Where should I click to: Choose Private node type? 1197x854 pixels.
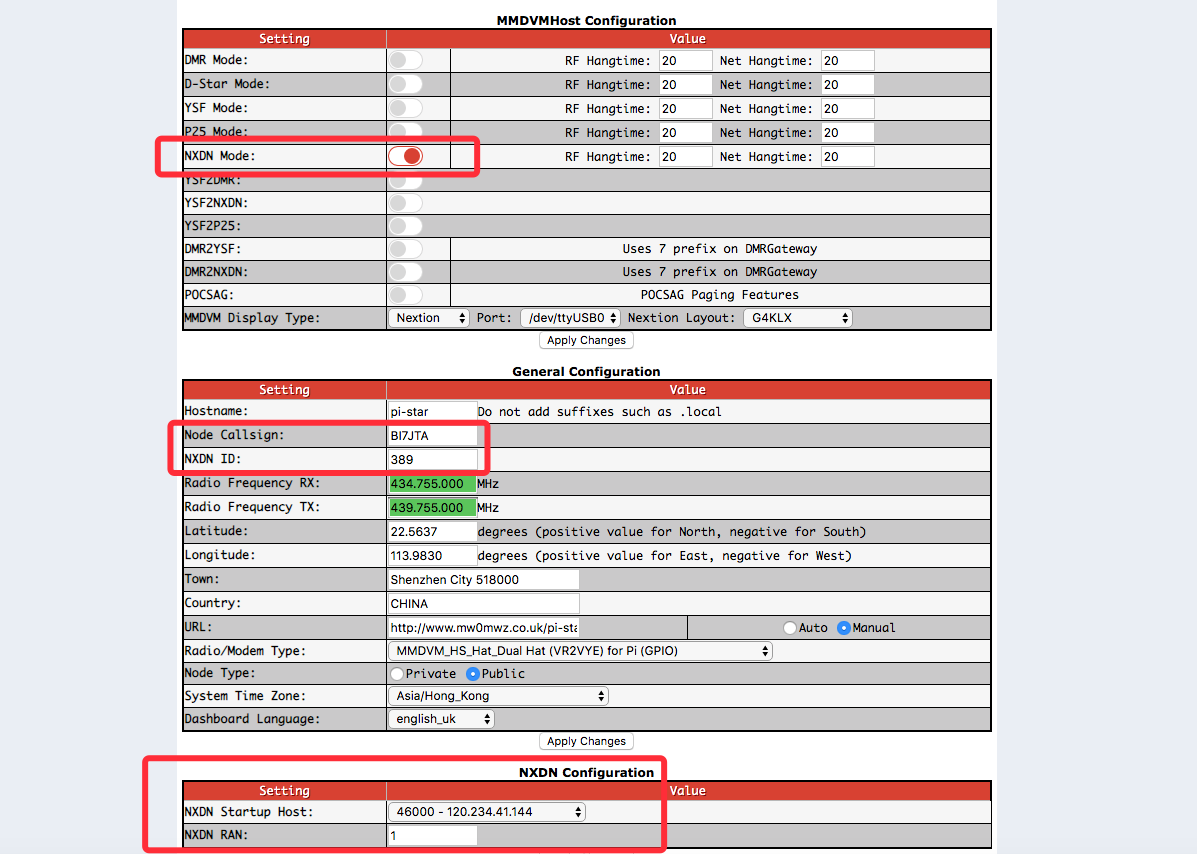pyautogui.click(x=397, y=674)
